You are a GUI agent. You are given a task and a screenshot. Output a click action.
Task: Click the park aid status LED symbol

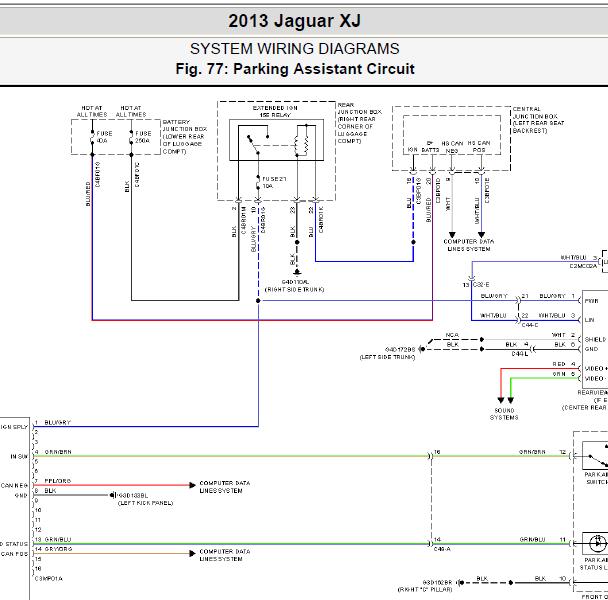(x=597, y=543)
